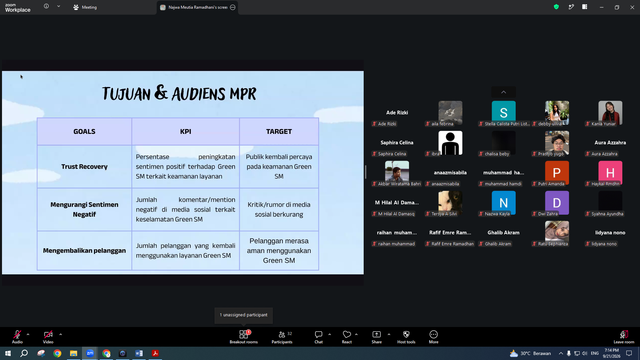Expand video options arrow beside Video

[x=60, y=334]
